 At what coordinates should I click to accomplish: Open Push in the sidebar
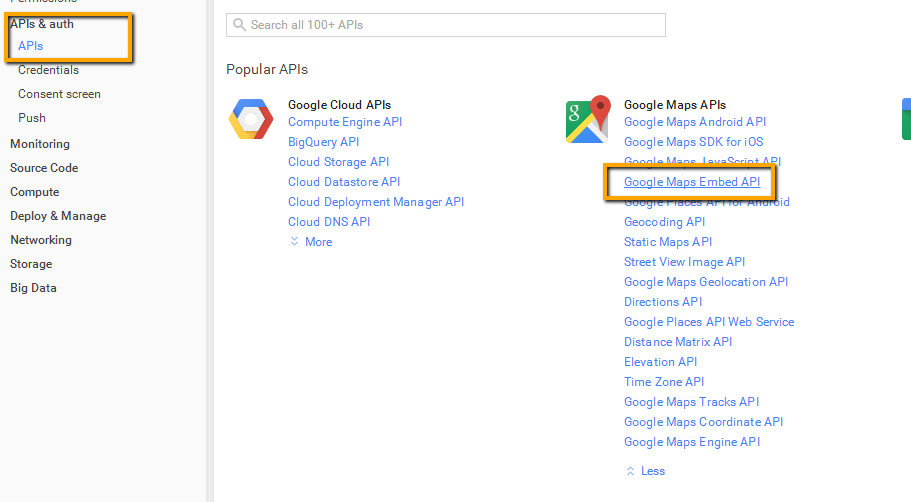pos(32,117)
